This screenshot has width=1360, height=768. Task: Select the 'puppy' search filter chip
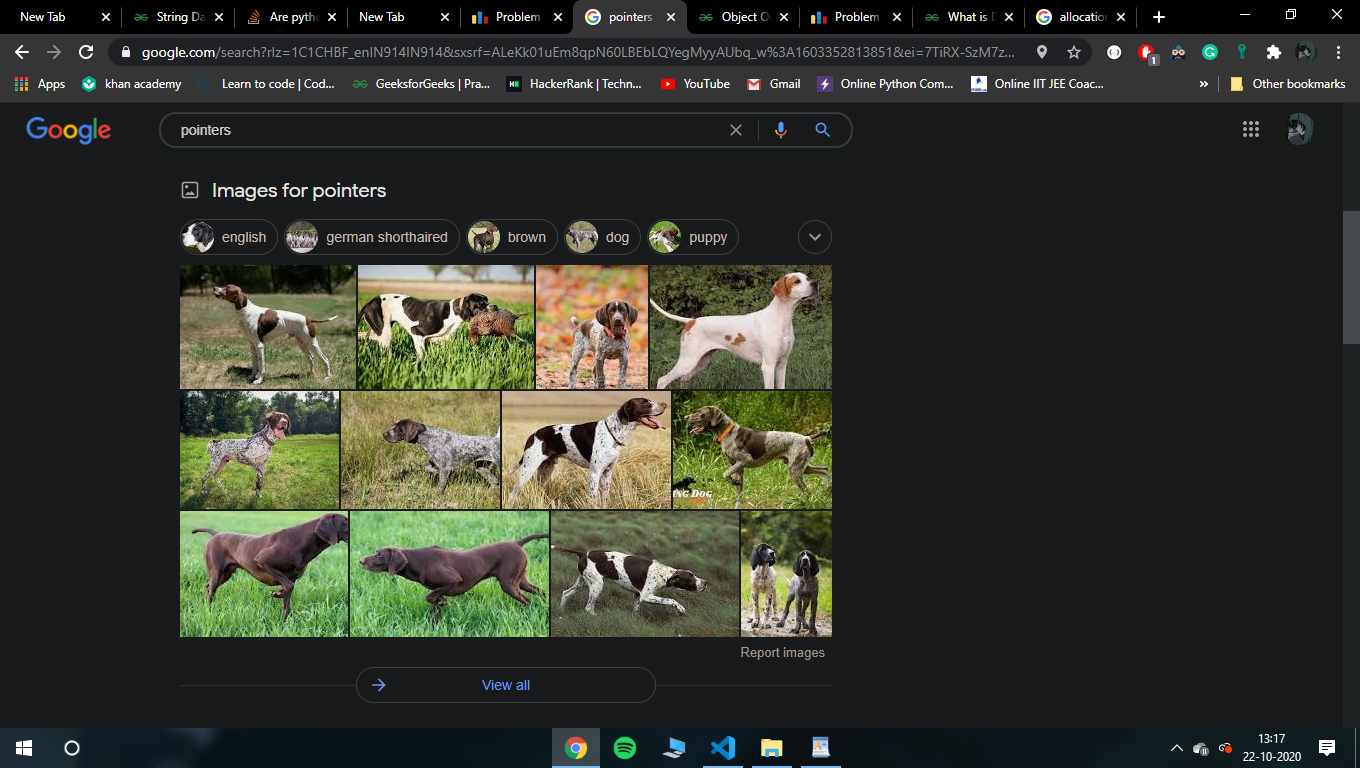click(692, 237)
